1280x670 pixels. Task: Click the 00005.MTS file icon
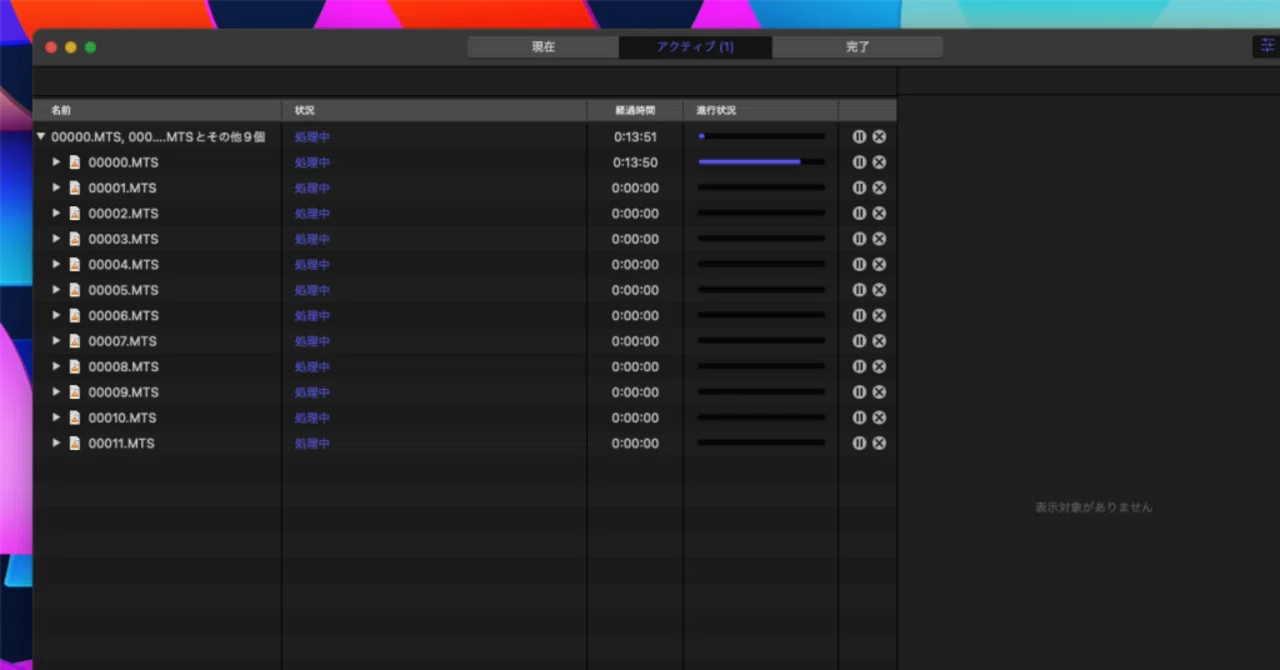coord(74,290)
